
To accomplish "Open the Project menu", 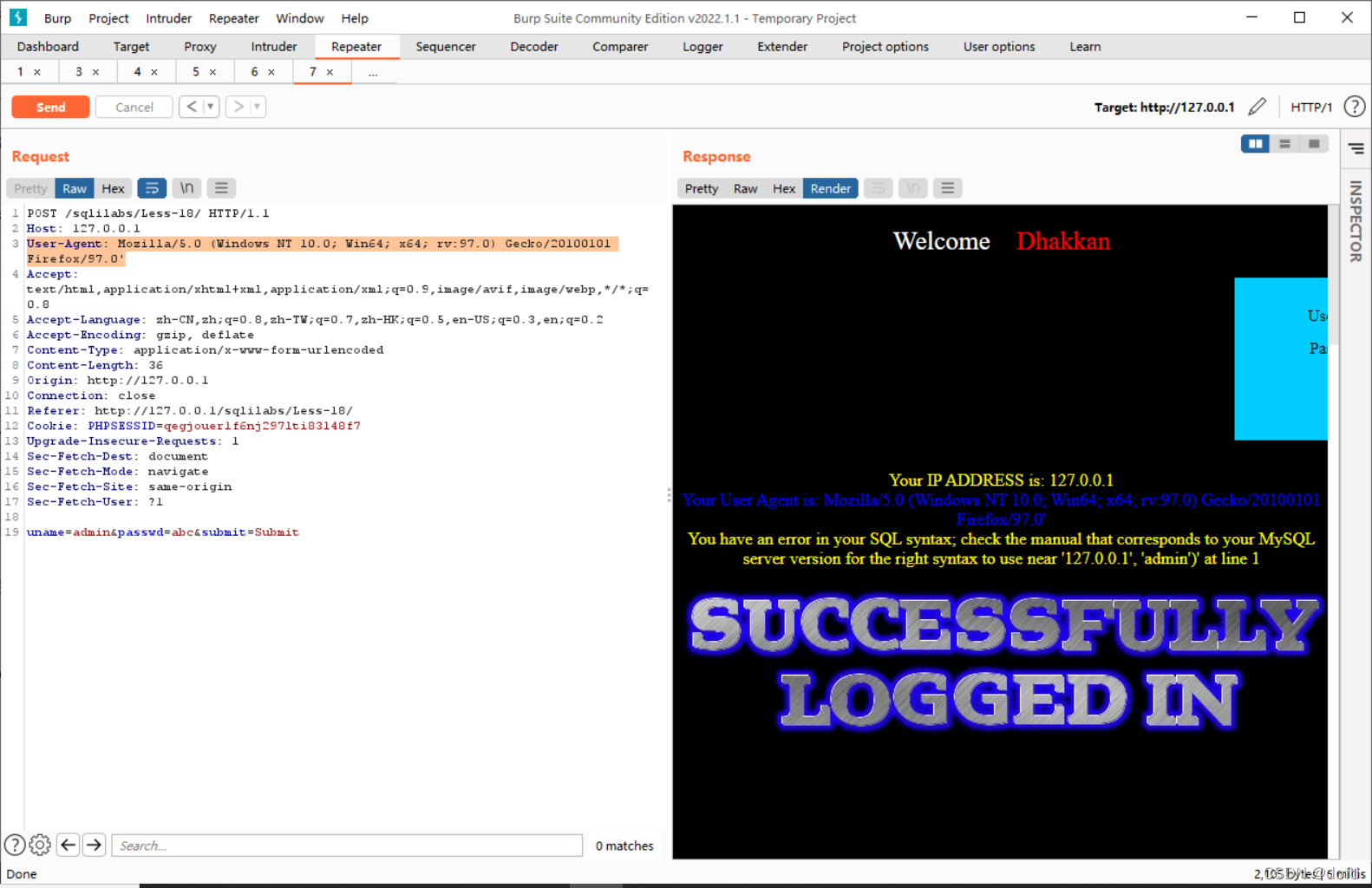I will tap(108, 18).
